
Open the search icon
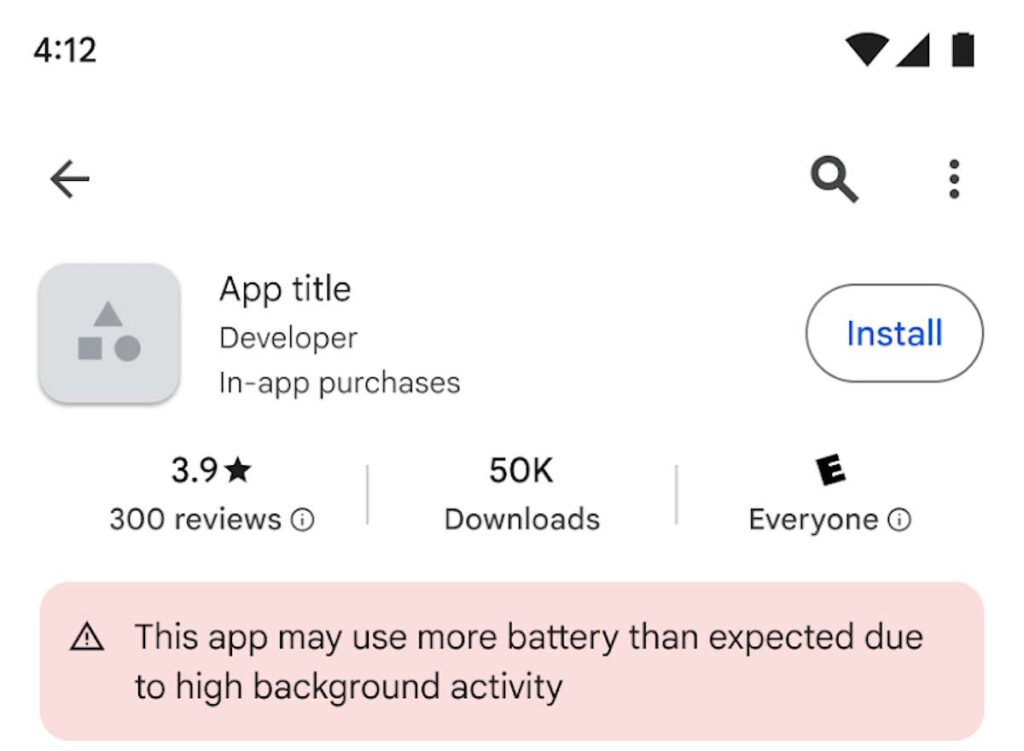point(834,177)
